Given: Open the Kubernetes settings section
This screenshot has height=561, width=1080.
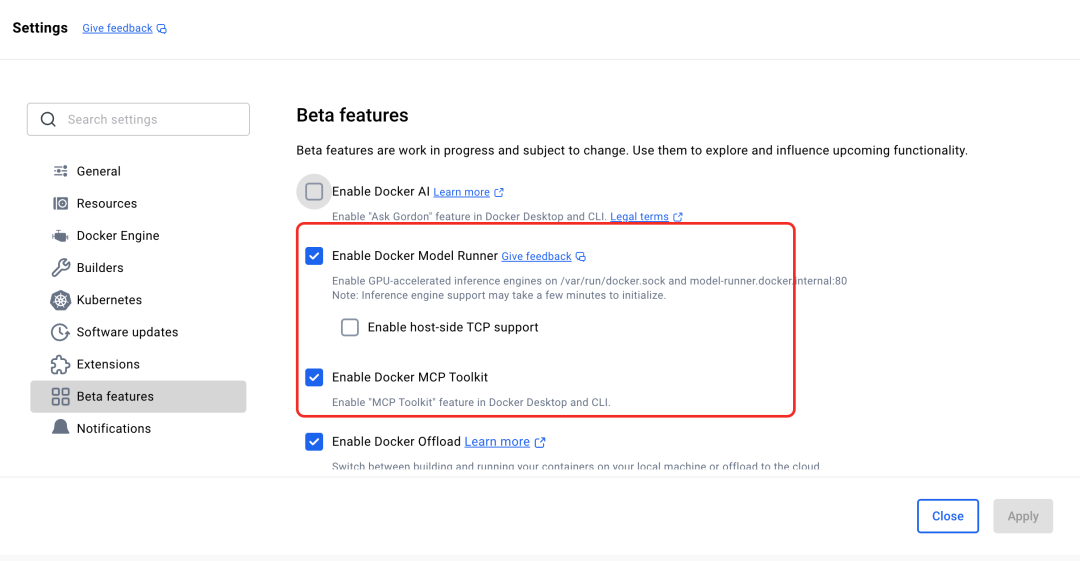Looking at the screenshot, I should coord(109,300).
